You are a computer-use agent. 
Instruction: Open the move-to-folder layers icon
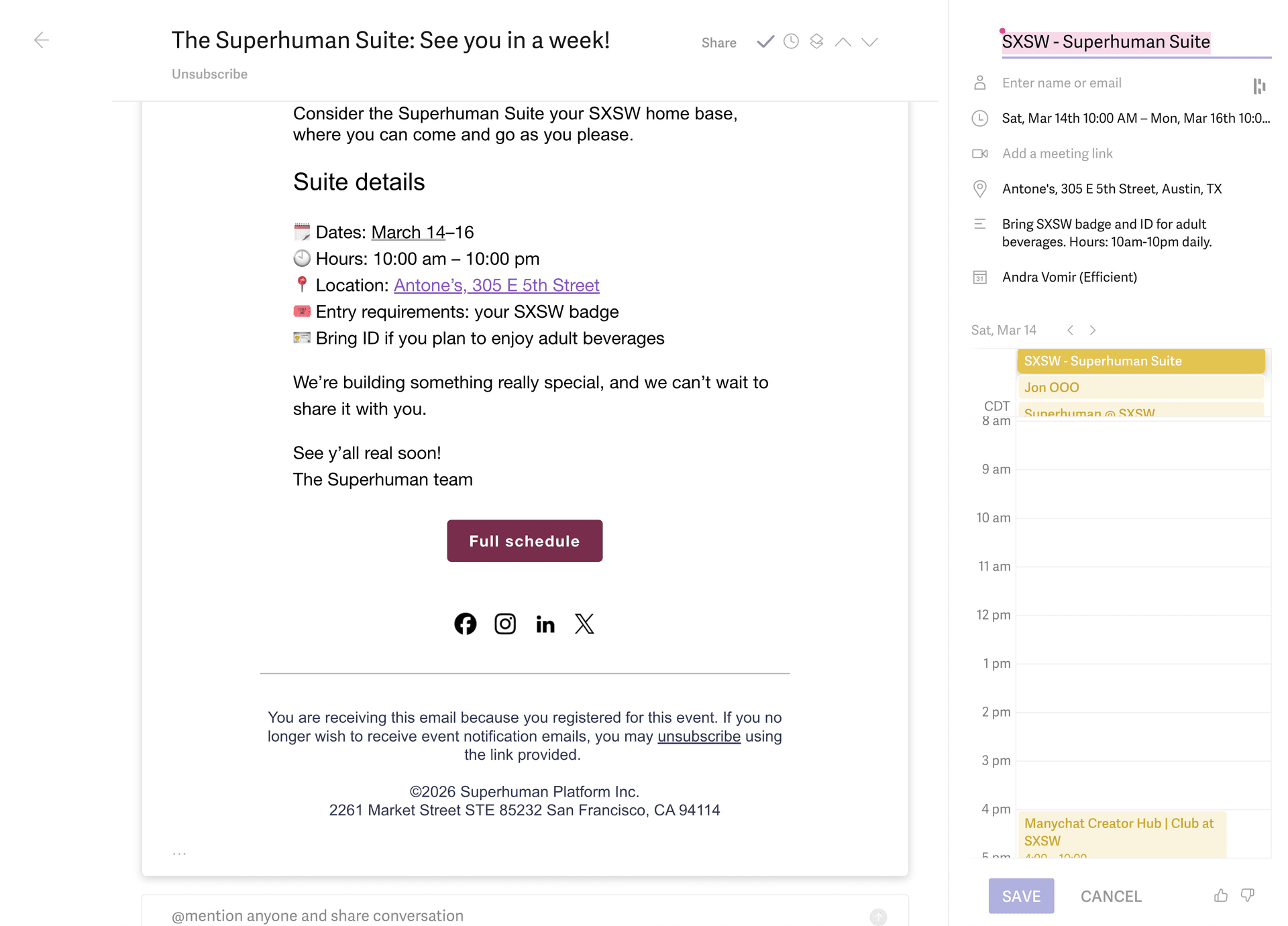[x=816, y=42]
